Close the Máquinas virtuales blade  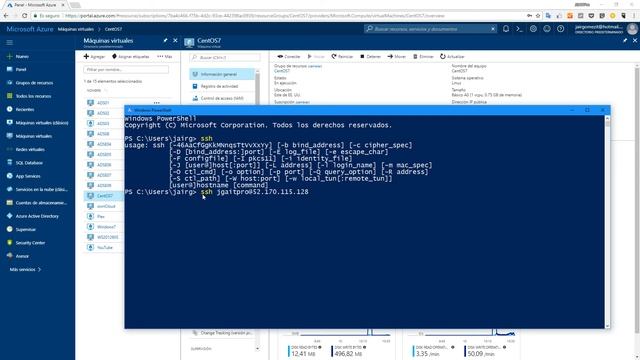point(175,40)
